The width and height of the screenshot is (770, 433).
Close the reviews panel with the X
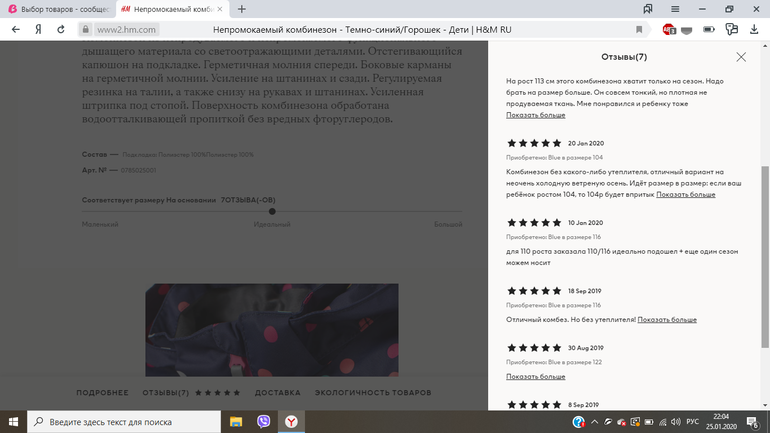pyautogui.click(x=740, y=57)
